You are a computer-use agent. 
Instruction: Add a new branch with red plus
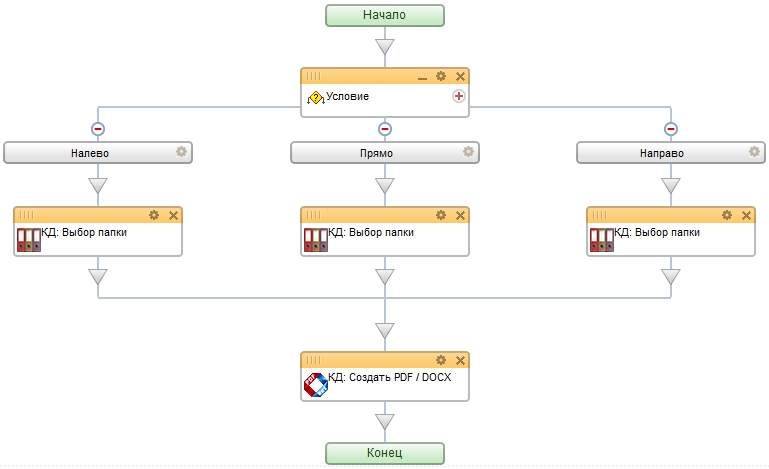459,96
